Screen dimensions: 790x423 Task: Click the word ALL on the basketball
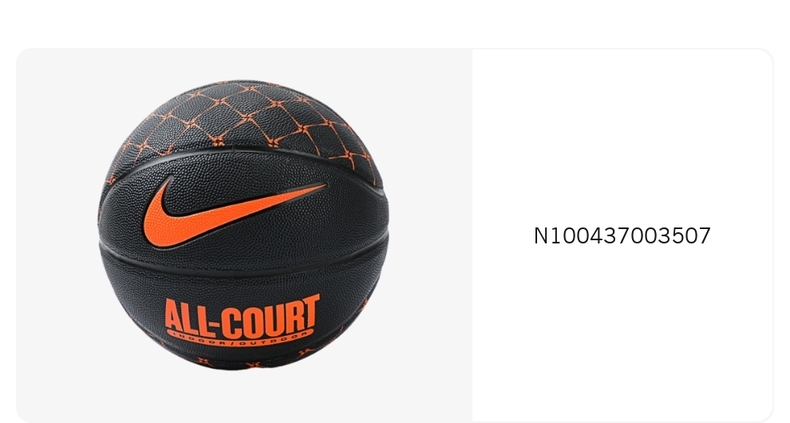pyautogui.click(x=186, y=318)
